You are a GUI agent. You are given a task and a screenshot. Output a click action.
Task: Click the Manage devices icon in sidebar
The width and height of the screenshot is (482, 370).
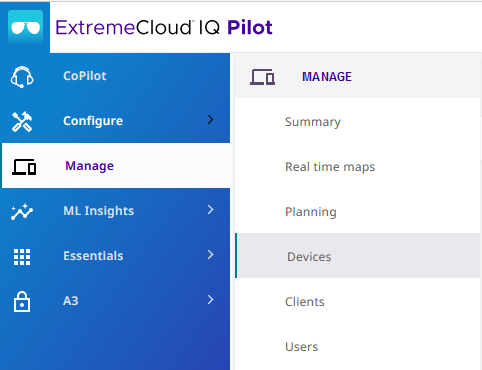(x=24, y=167)
